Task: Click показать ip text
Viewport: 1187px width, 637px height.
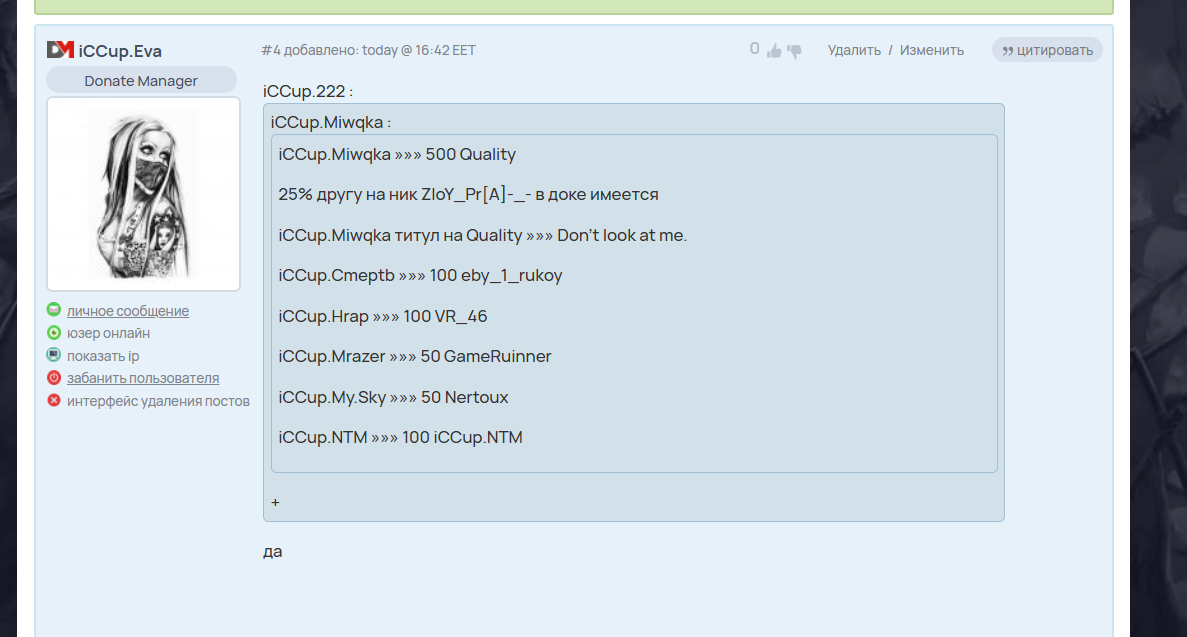Action: pos(103,356)
